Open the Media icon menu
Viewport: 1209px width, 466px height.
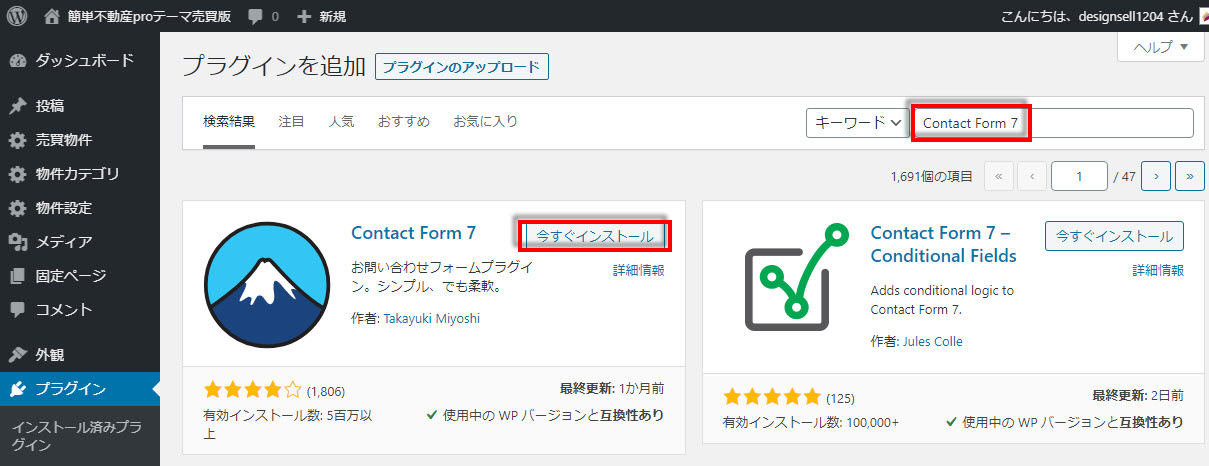(x=17, y=241)
